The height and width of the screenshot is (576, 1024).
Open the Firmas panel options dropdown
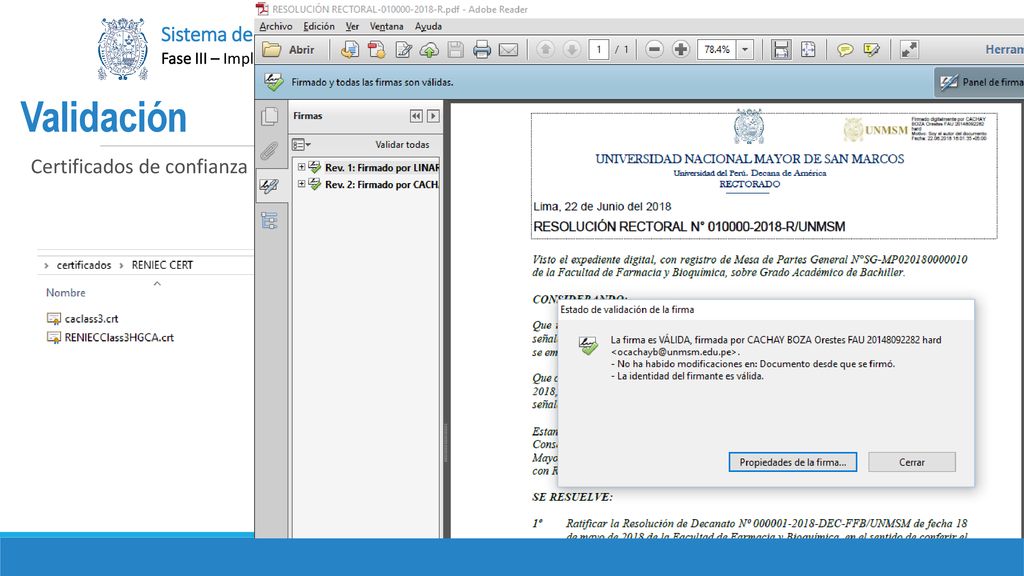coord(301,144)
